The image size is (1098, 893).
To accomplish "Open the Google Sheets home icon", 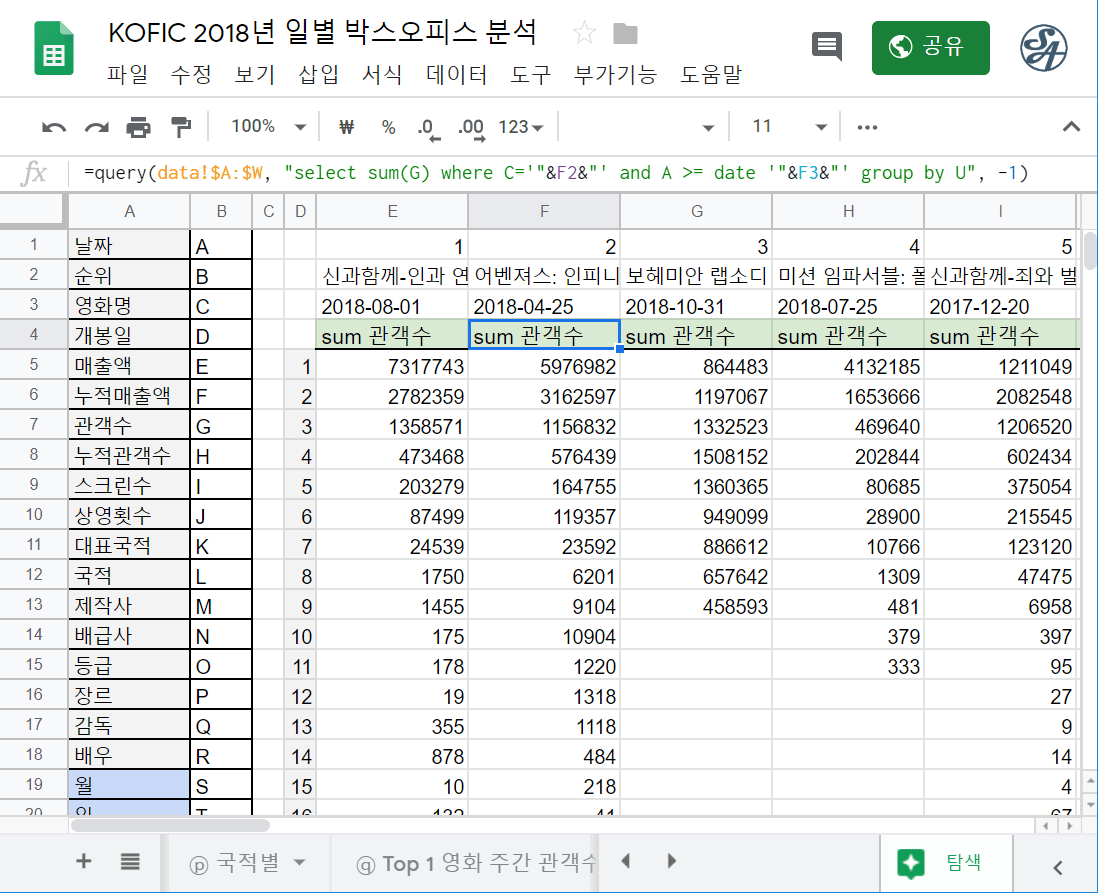I will pos(53,48).
